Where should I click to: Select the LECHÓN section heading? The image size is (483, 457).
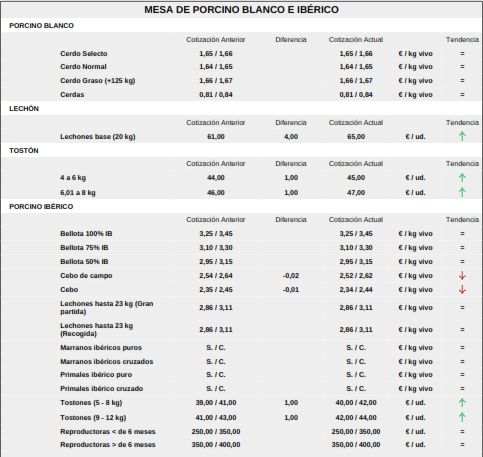(24, 108)
